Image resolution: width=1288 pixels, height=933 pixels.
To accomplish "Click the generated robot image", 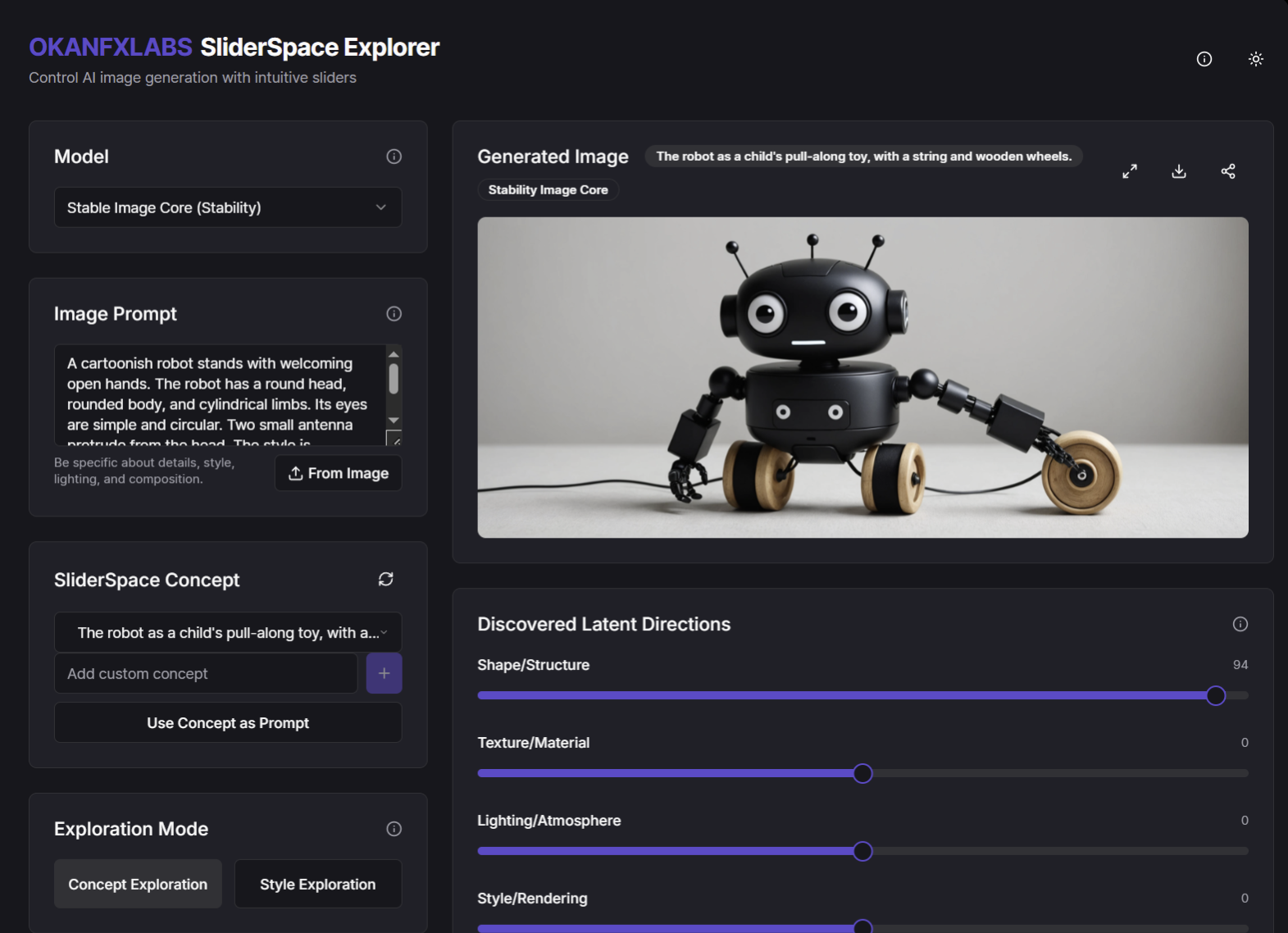I will pyautogui.click(x=862, y=377).
